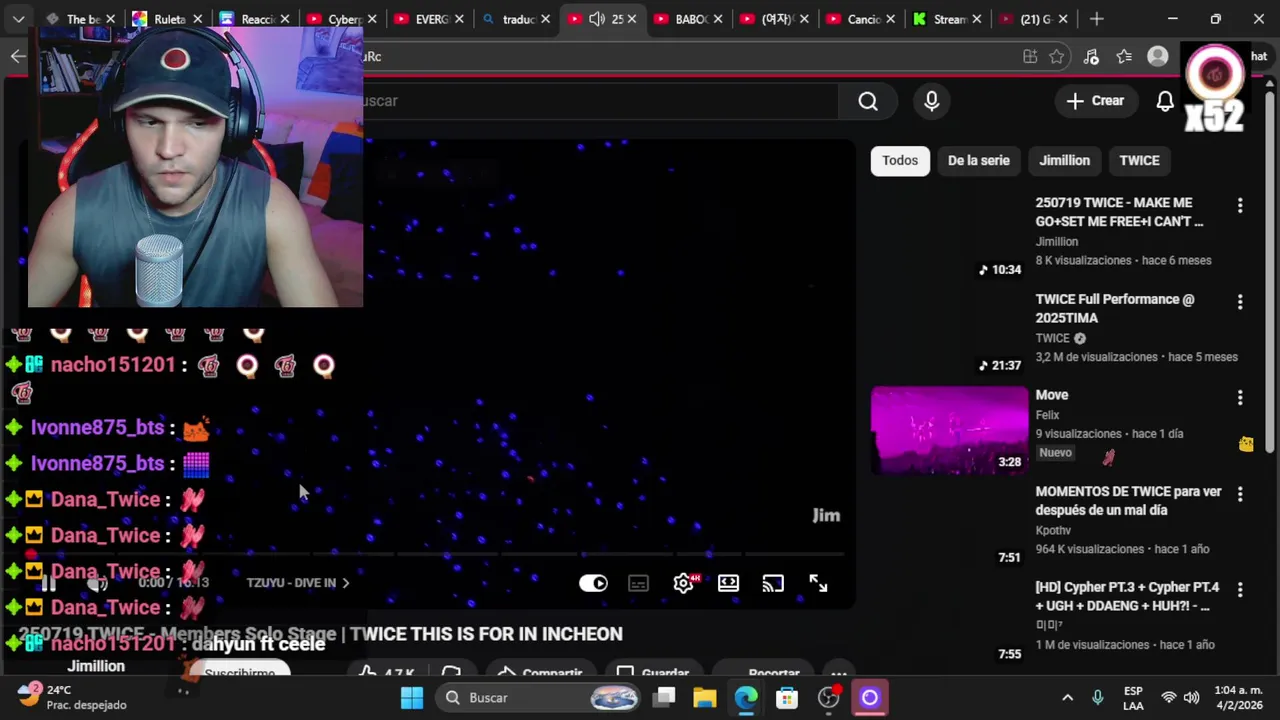The height and width of the screenshot is (720, 1280).
Task: Open YouTube notifications bell
Action: [1165, 101]
